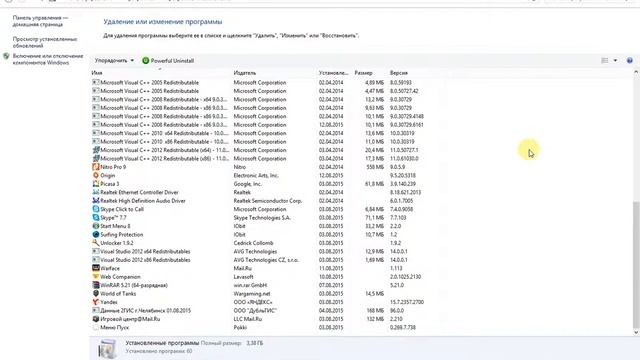Click the Realtek High Definition Audio icon
The width and height of the screenshot is (640, 360).
[96, 200]
